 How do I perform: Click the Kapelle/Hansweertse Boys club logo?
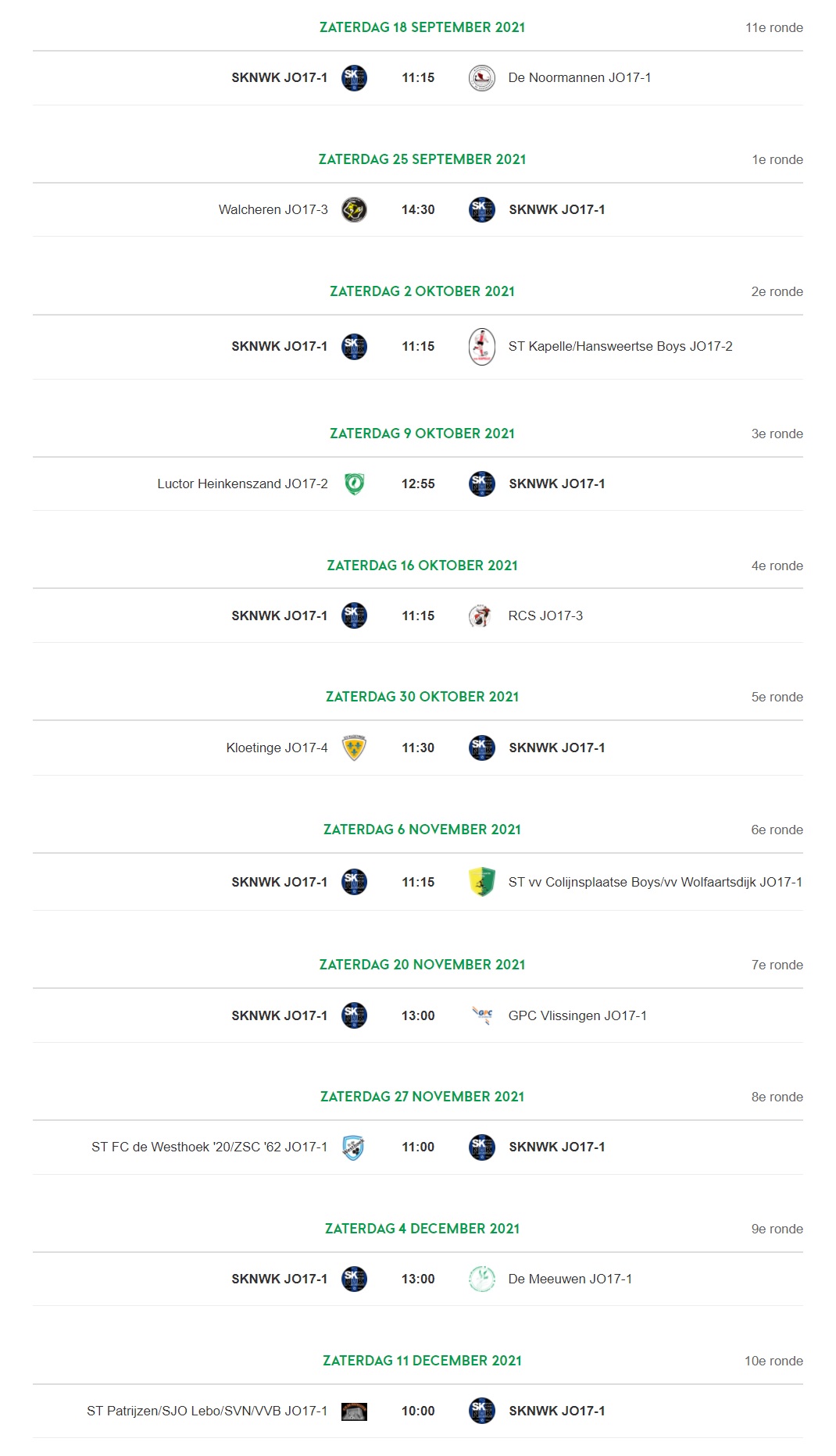(482, 347)
